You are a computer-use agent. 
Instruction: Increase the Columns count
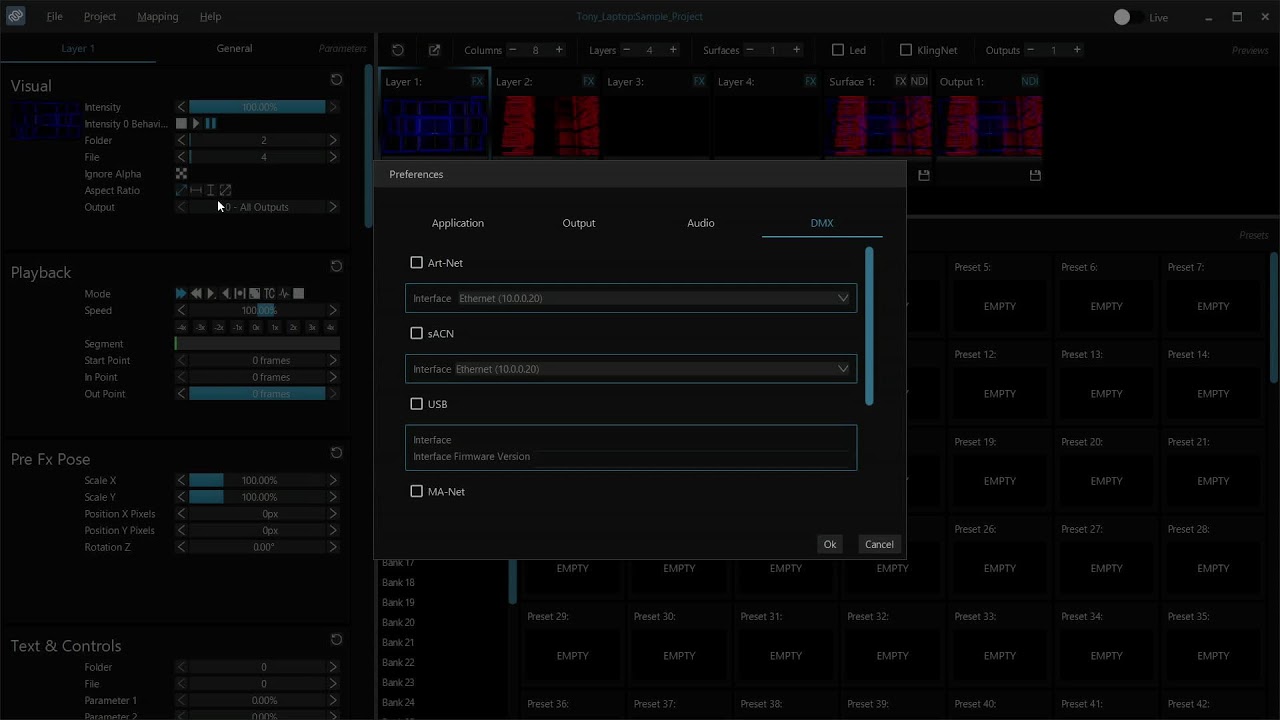[x=559, y=50]
